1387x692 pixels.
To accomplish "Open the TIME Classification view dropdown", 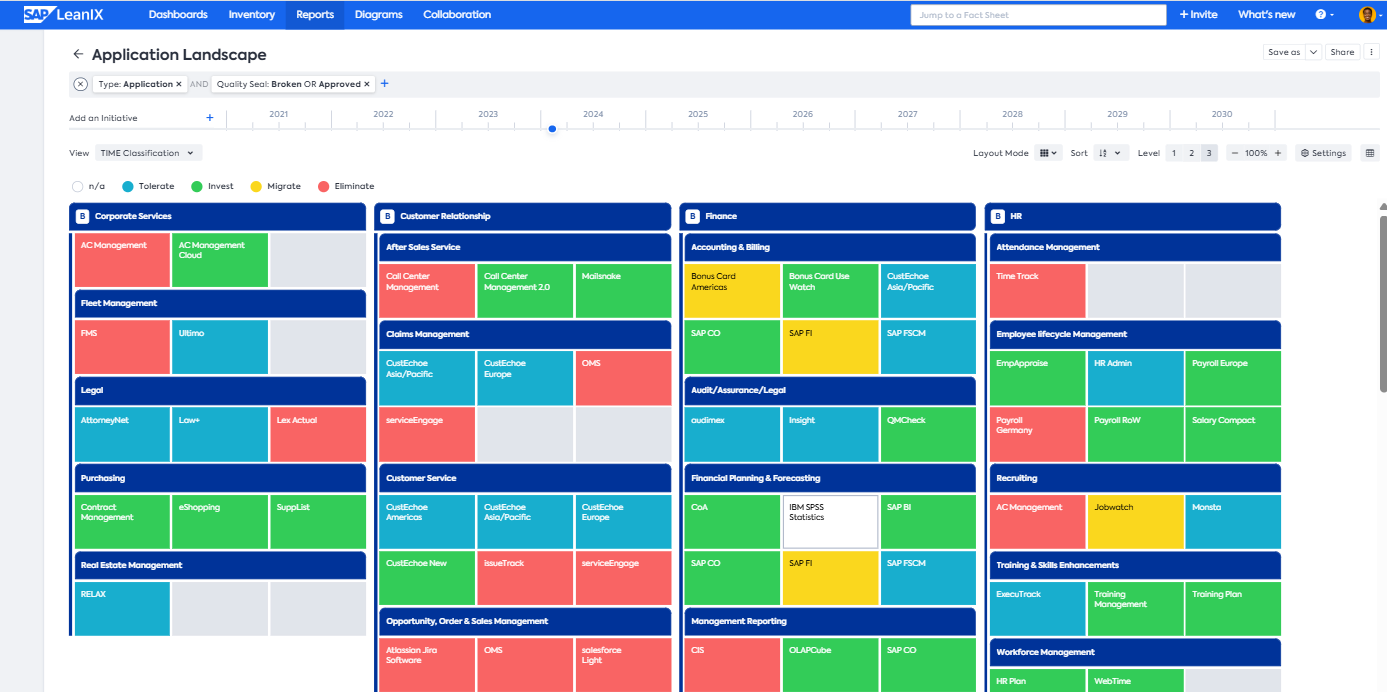I will pos(149,153).
